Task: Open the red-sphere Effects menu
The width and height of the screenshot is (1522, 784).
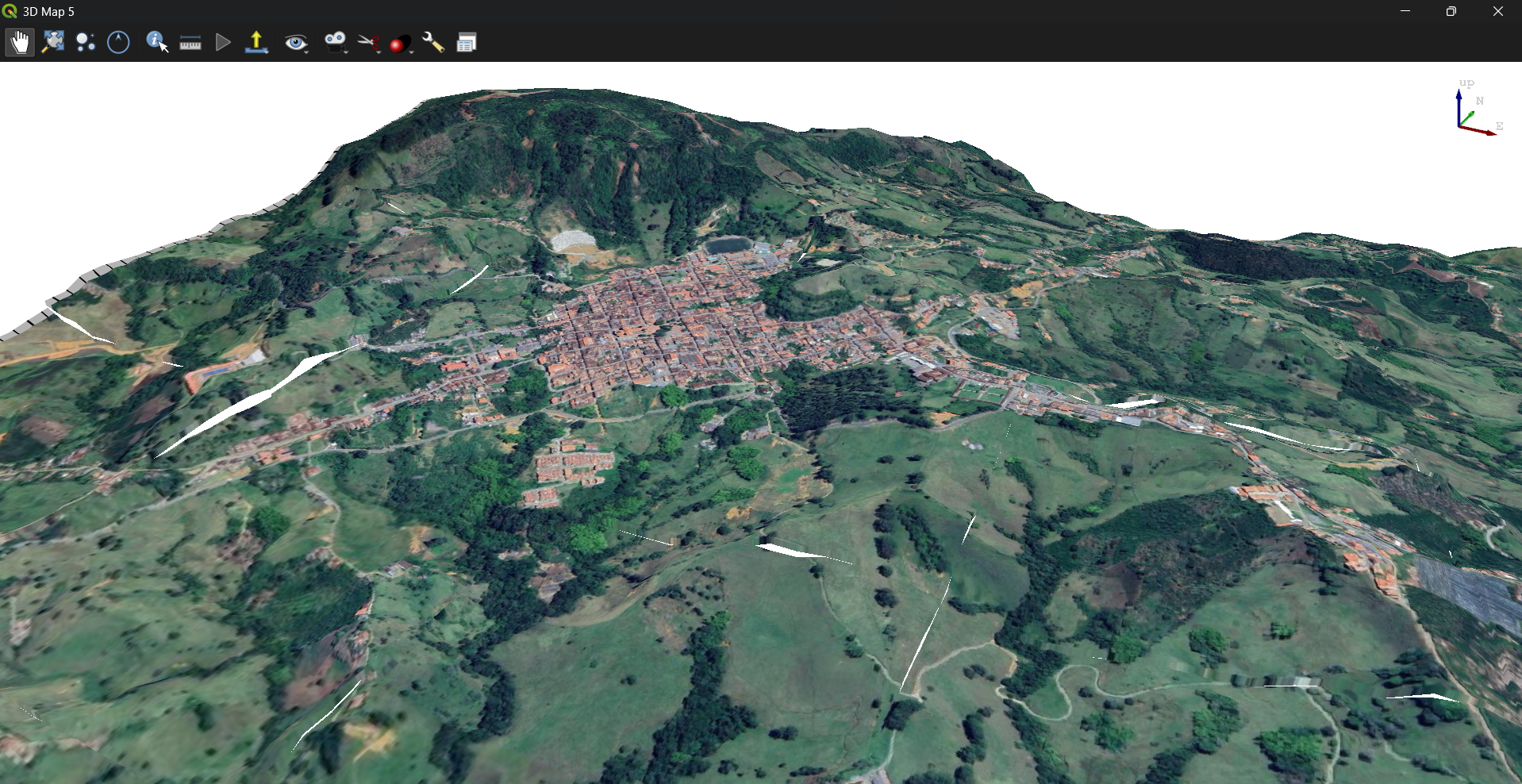Action: (x=401, y=44)
